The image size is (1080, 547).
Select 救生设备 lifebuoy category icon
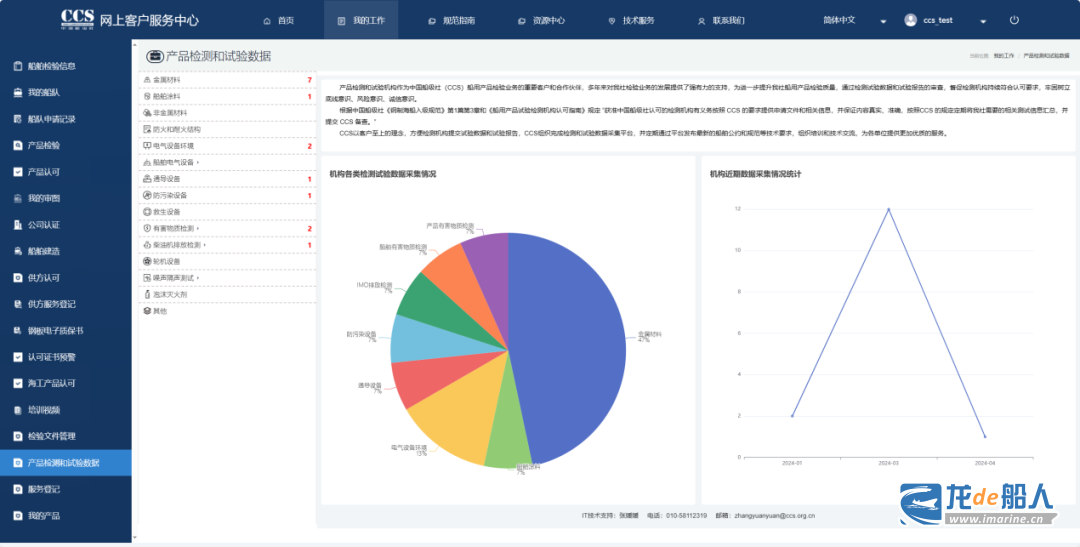point(147,211)
